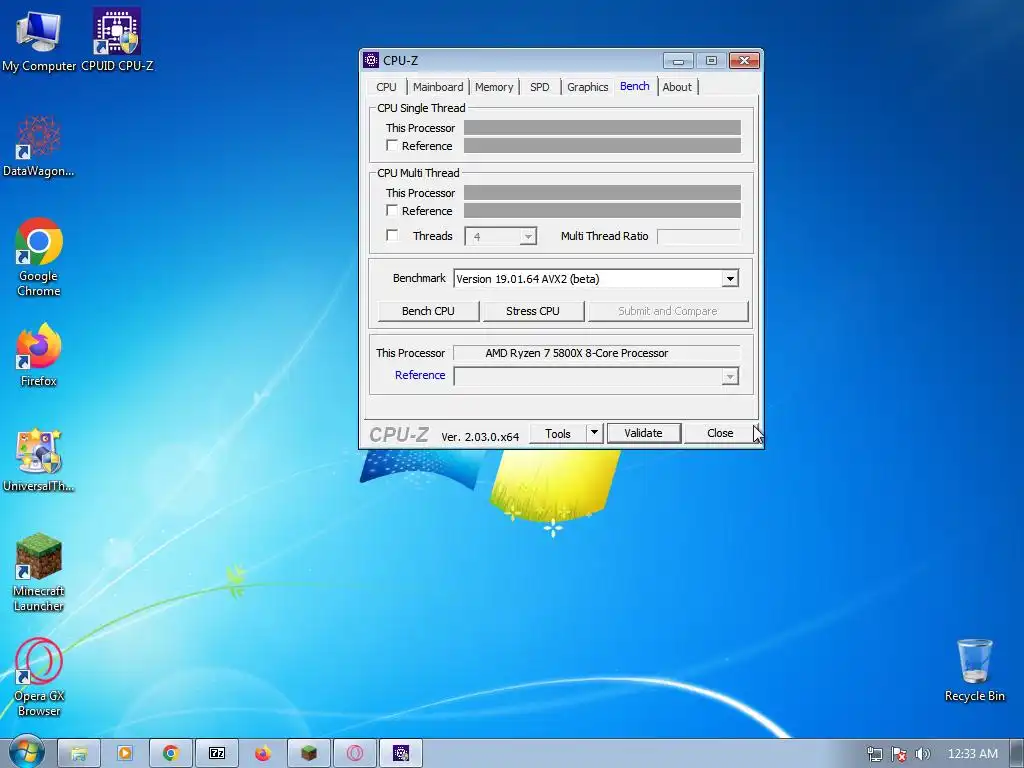Viewport: 1024px width, 768px height.
Task: Click the Multi Thread This Processor bar
Action: click(x=602, y=192)
